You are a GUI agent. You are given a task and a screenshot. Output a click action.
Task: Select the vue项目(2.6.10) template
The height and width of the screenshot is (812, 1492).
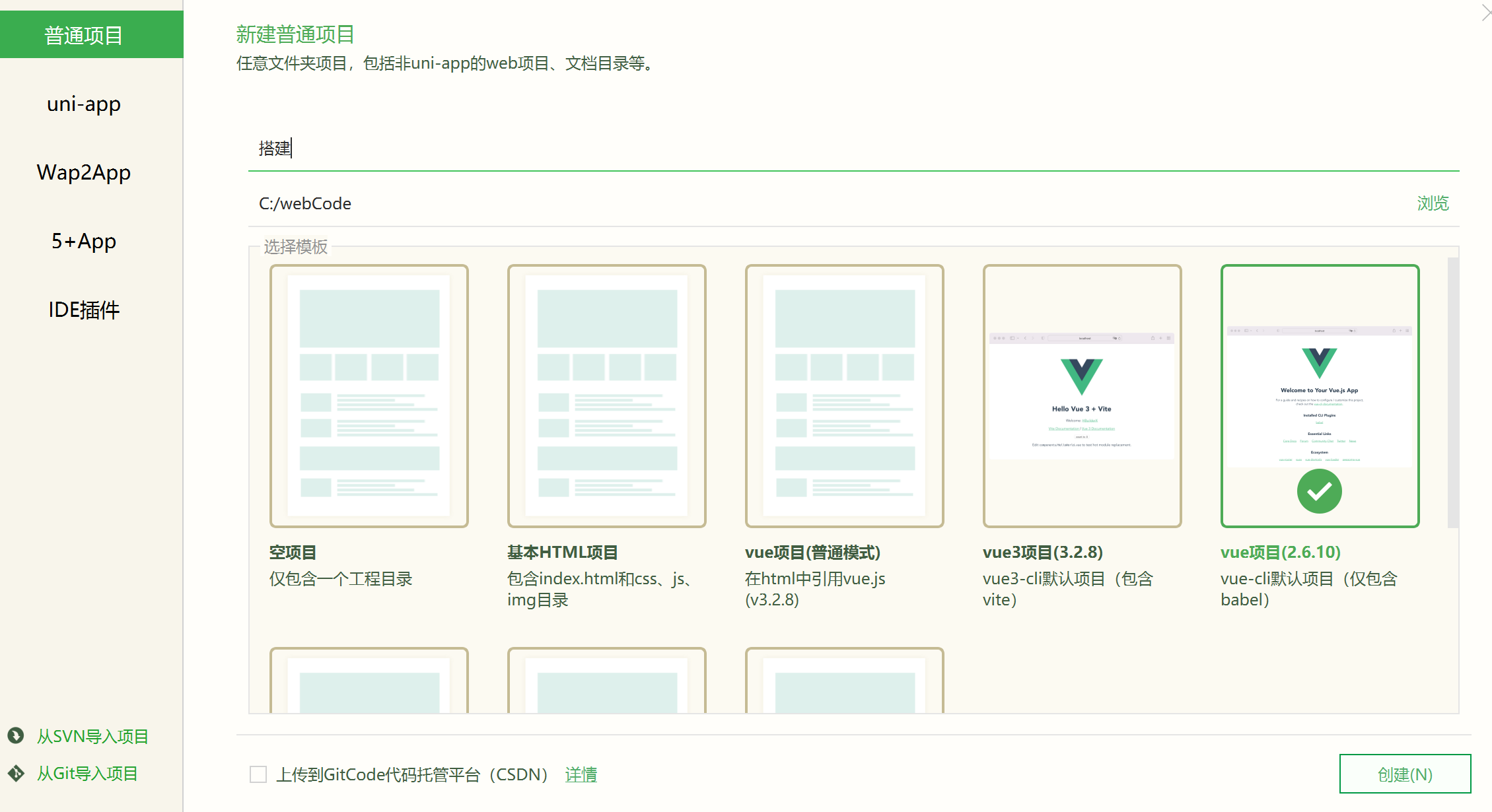(1320, 395)
